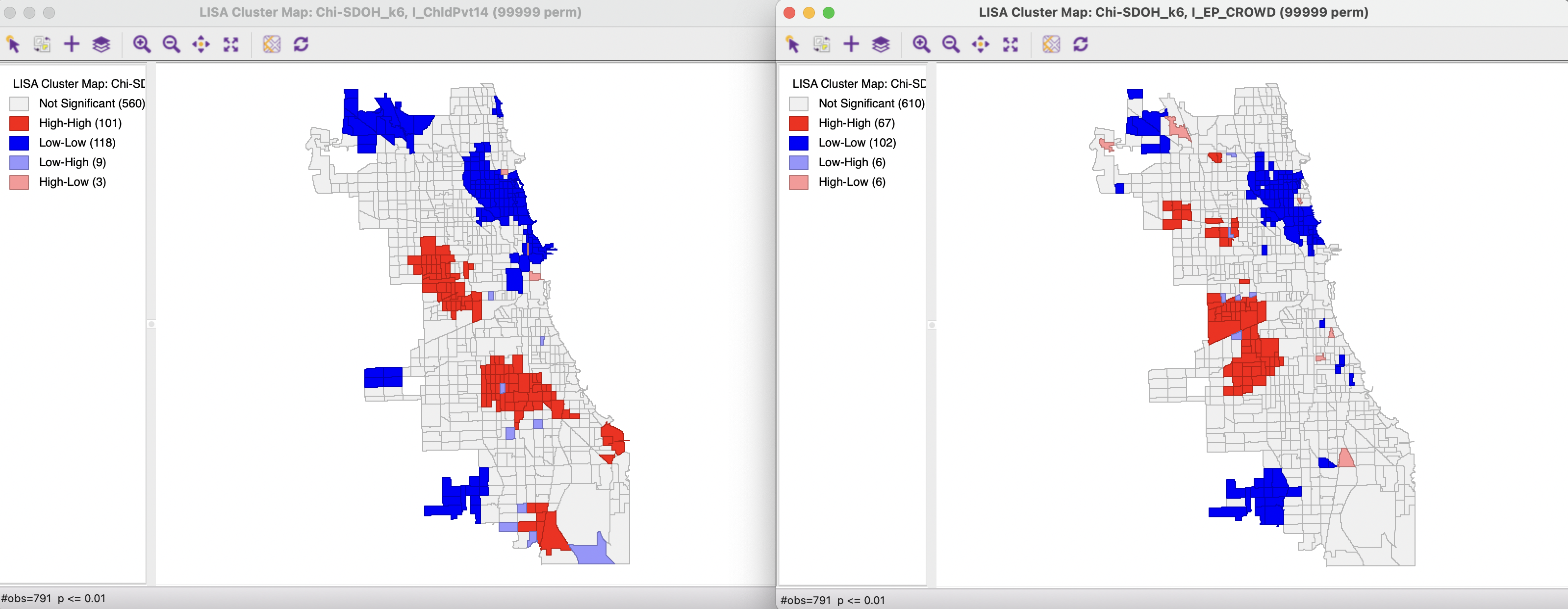Viewport: 1568px width, 609px height.
Task: Select the High-High (101) legend label
Action: coord(80,123)
